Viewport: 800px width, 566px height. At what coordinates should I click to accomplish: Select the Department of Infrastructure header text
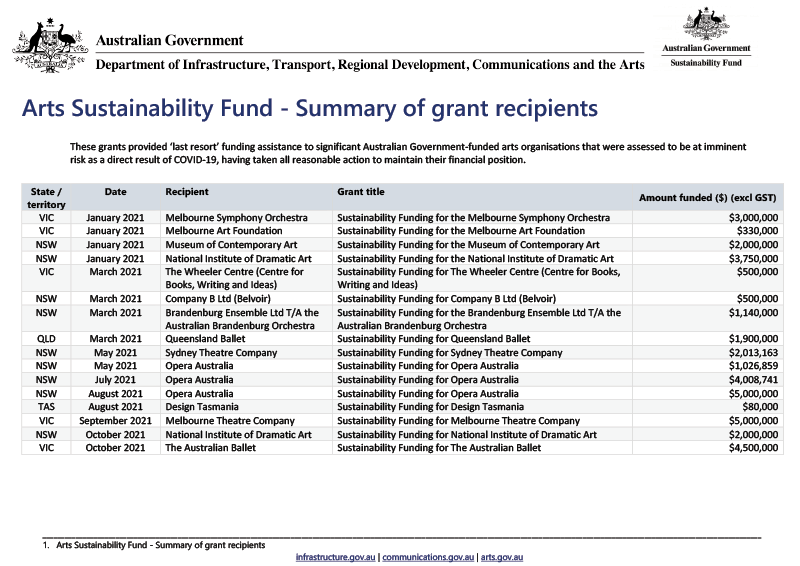(x=370, y=64)
